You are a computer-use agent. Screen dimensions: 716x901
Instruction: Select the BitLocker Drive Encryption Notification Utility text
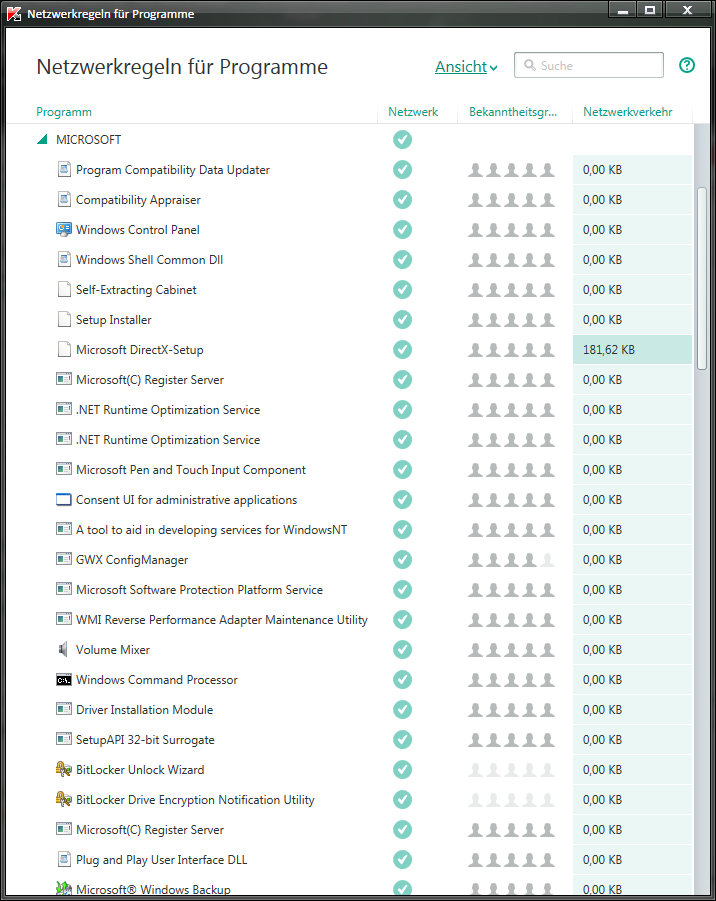tap(195, 800)
